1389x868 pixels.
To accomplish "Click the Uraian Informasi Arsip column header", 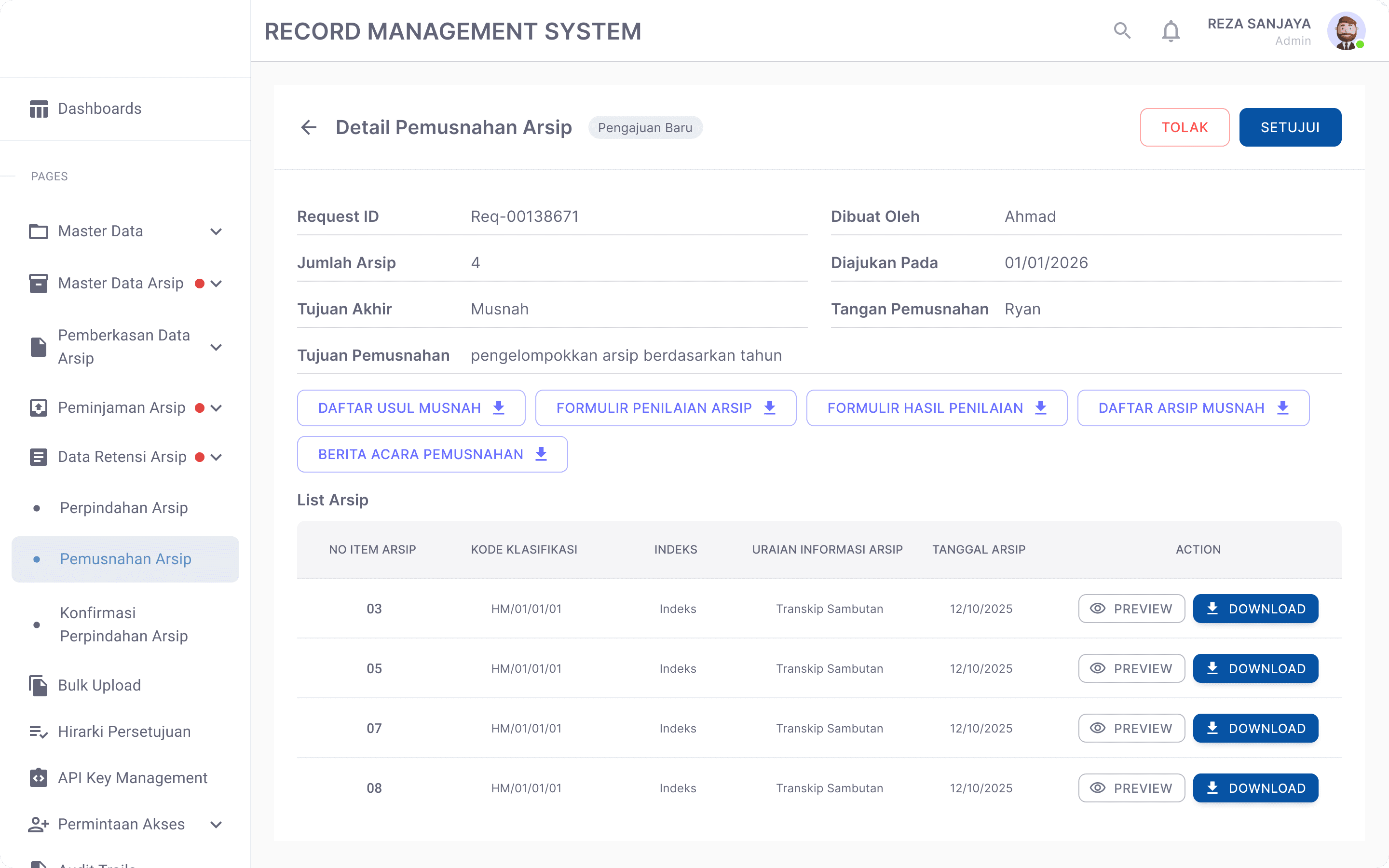I will (x=827, y=549).
